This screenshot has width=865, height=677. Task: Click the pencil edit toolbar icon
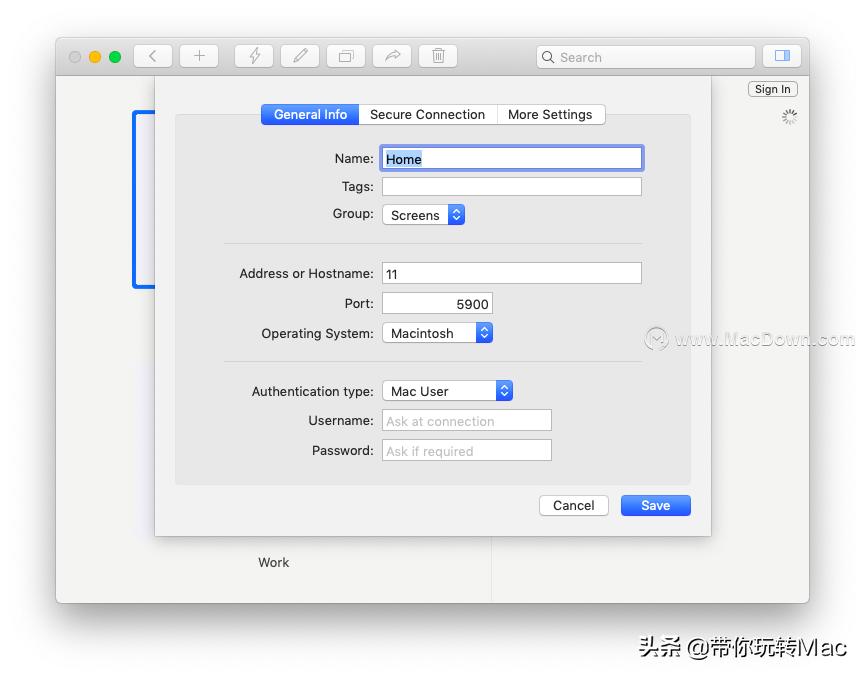[x=300, y=56]
